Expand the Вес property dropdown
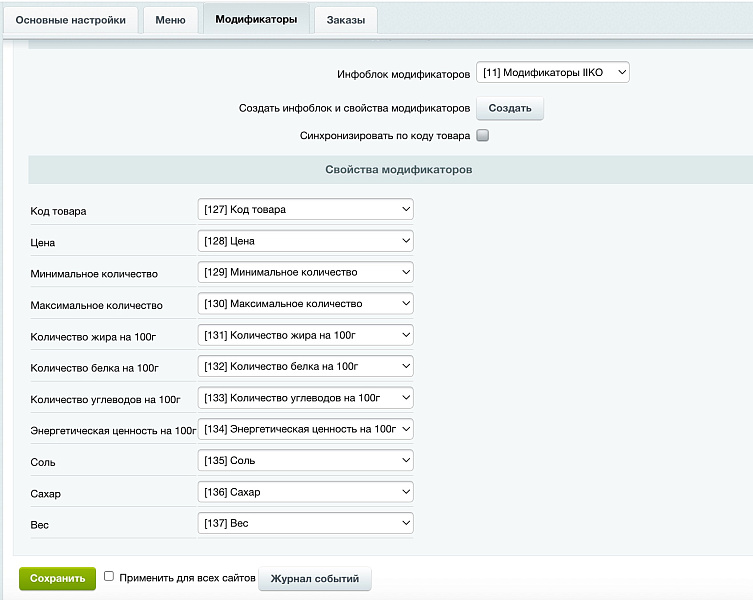 [306, 523]
